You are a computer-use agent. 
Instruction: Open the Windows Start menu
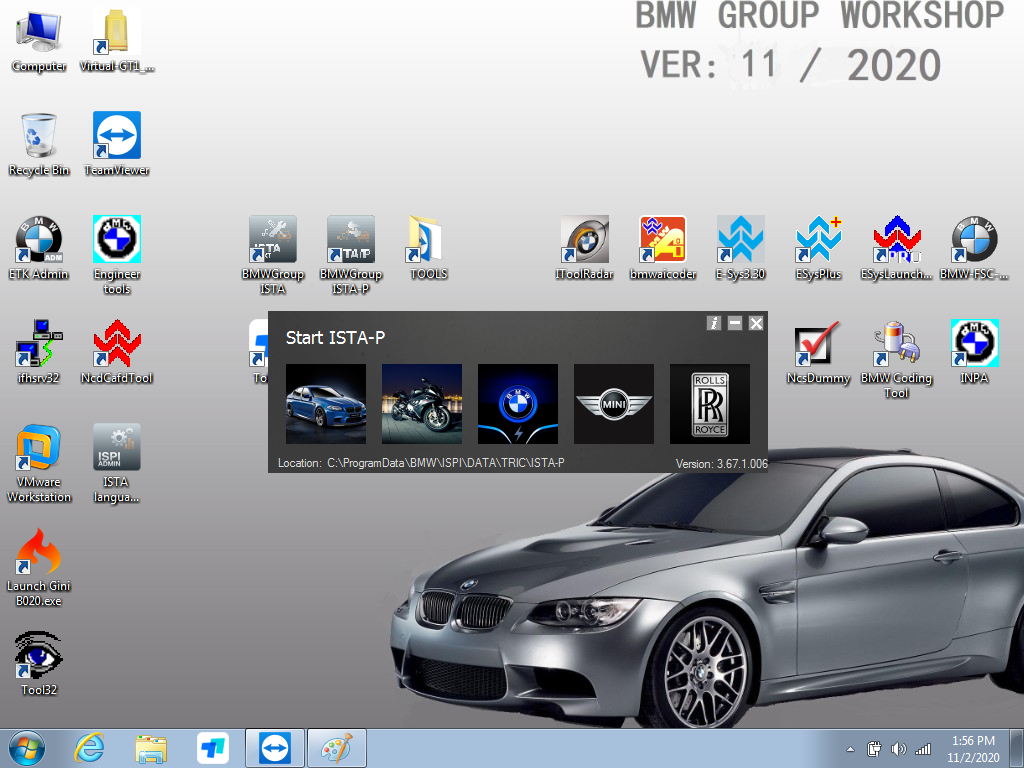(27, 748)
